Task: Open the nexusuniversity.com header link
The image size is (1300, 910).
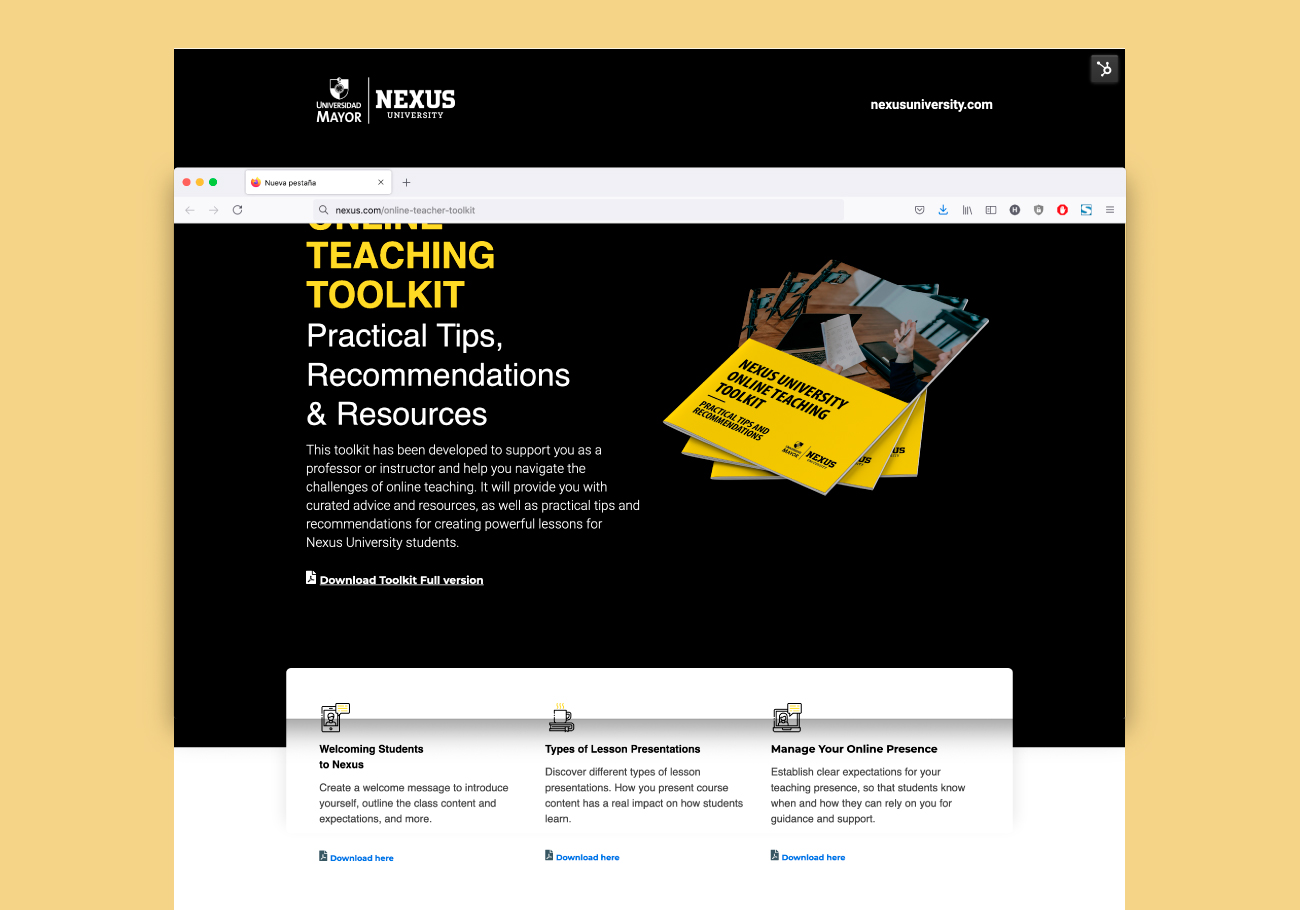Action: (x=931, y=105)
